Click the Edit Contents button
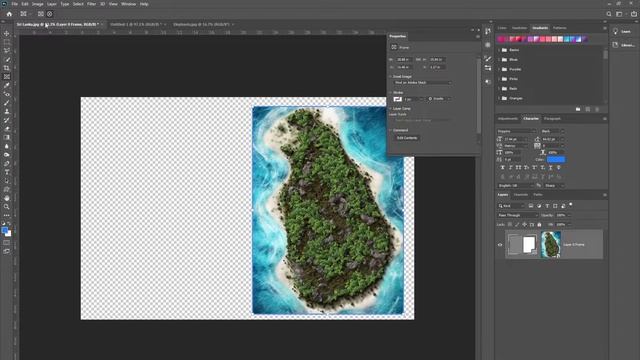This screenshot has height=360, width=640. [x=407, y=138]
